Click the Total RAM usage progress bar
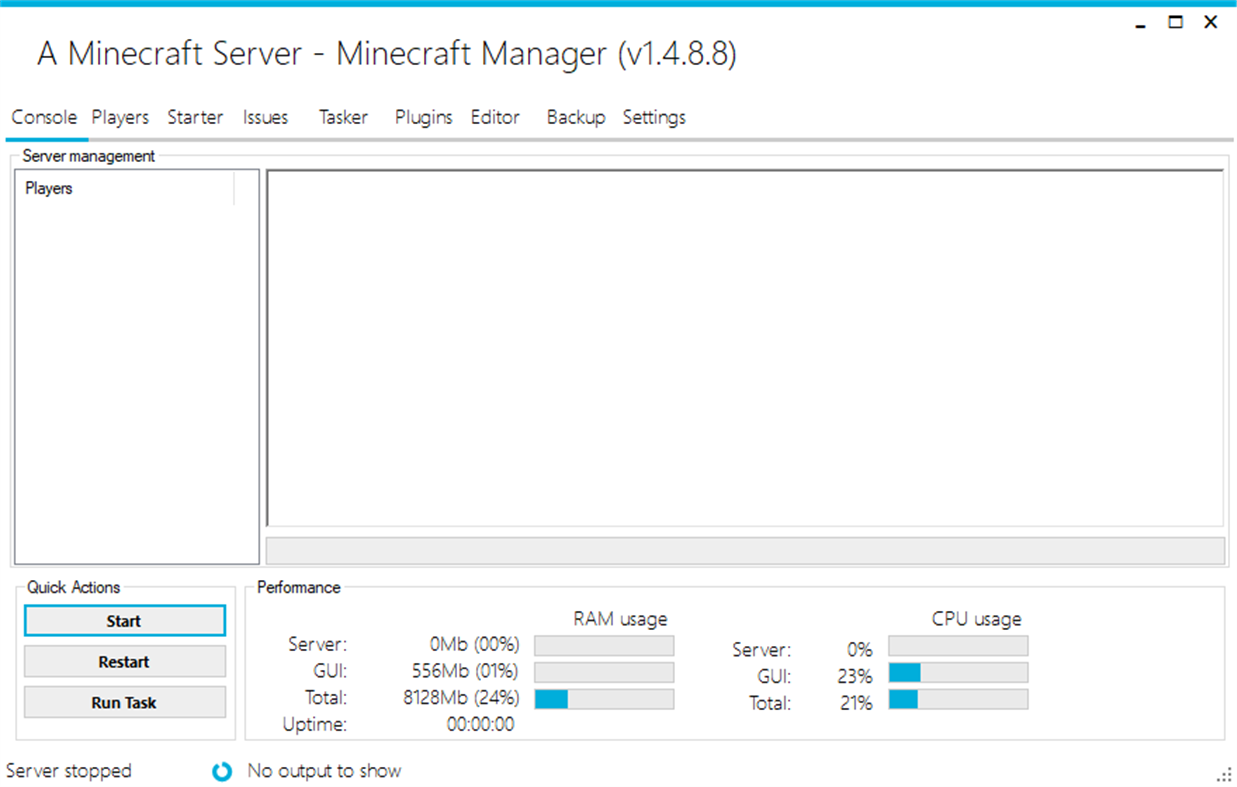 point(603,698)
